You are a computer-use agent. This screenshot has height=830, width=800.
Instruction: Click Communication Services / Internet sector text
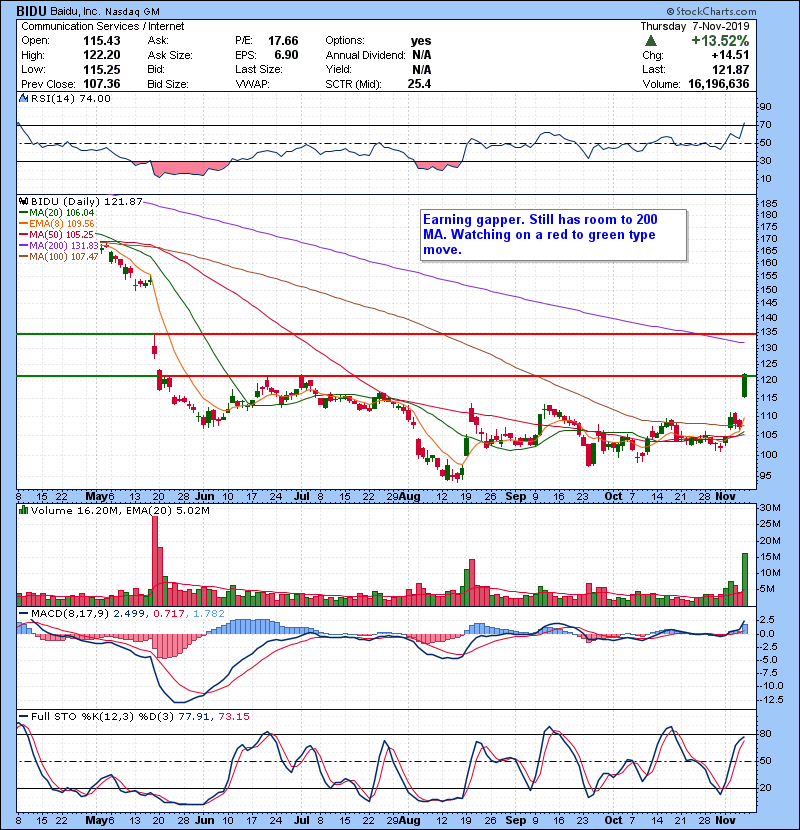103,26
